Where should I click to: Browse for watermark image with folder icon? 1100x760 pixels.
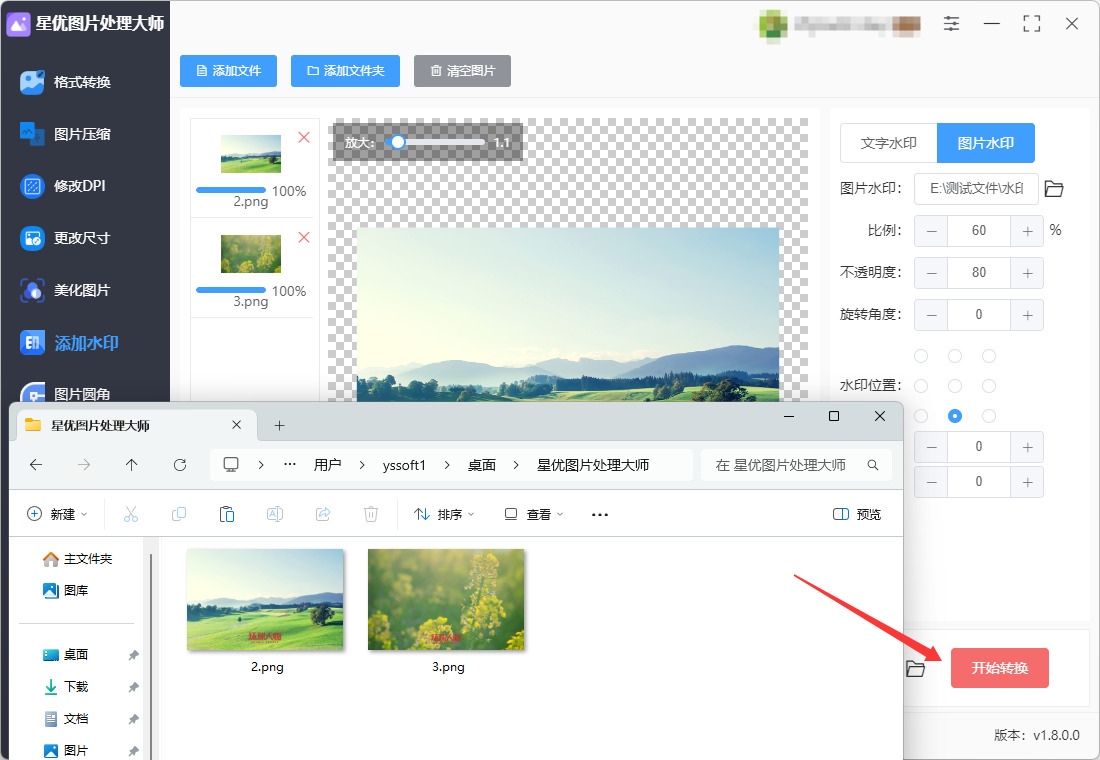[1054, 189]
